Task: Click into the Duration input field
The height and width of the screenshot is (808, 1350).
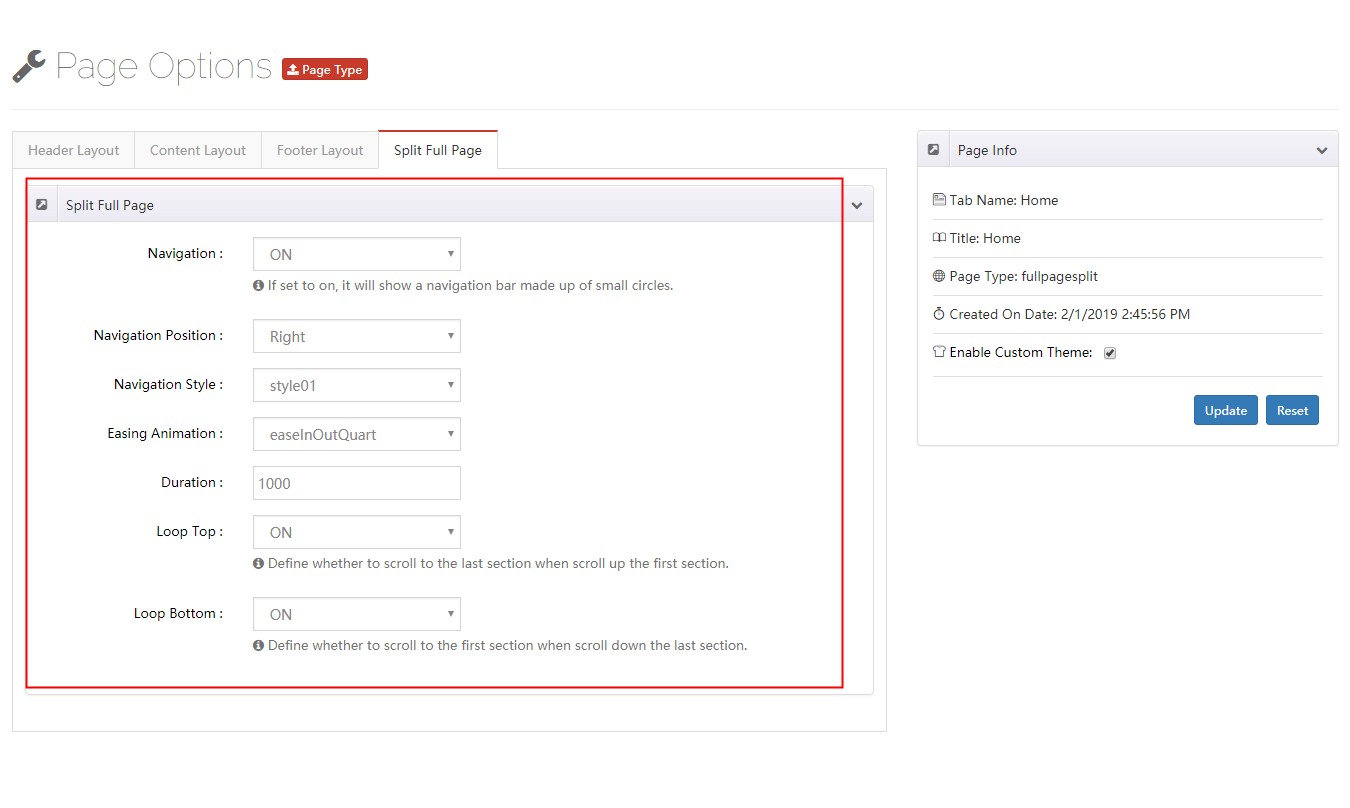Action: (357, 483)
